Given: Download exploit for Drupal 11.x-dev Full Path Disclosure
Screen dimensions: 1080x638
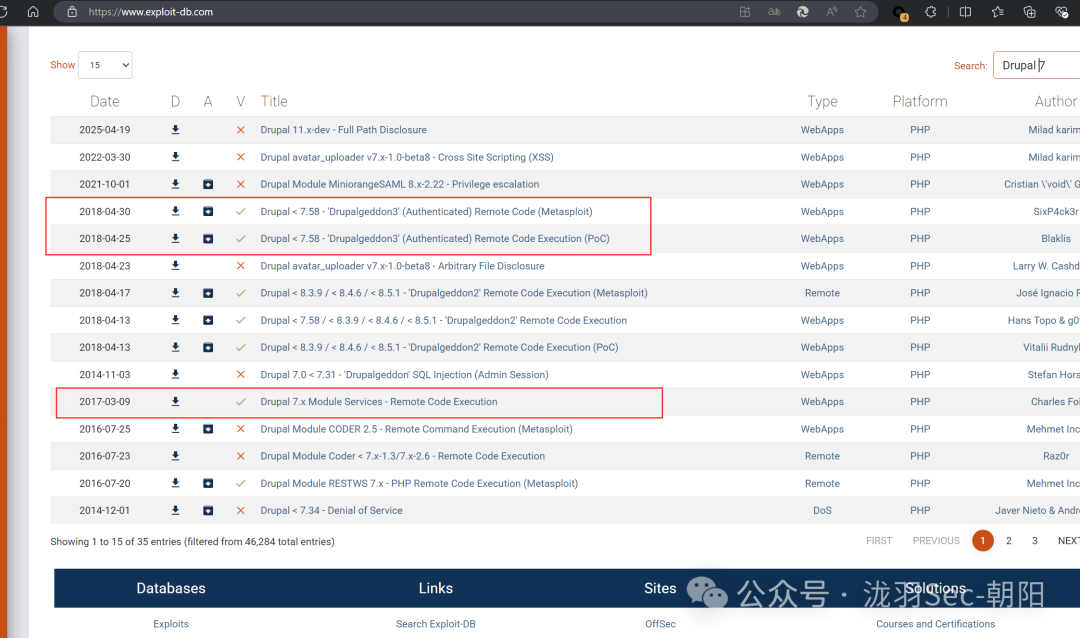Looking at the screenshot, I should [175, 130].
